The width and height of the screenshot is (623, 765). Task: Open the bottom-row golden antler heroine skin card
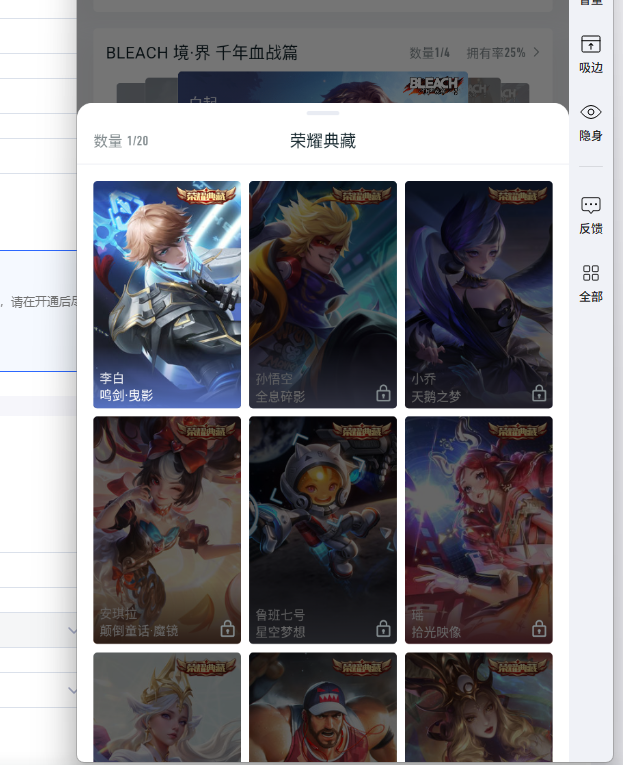tap(479, 707)
